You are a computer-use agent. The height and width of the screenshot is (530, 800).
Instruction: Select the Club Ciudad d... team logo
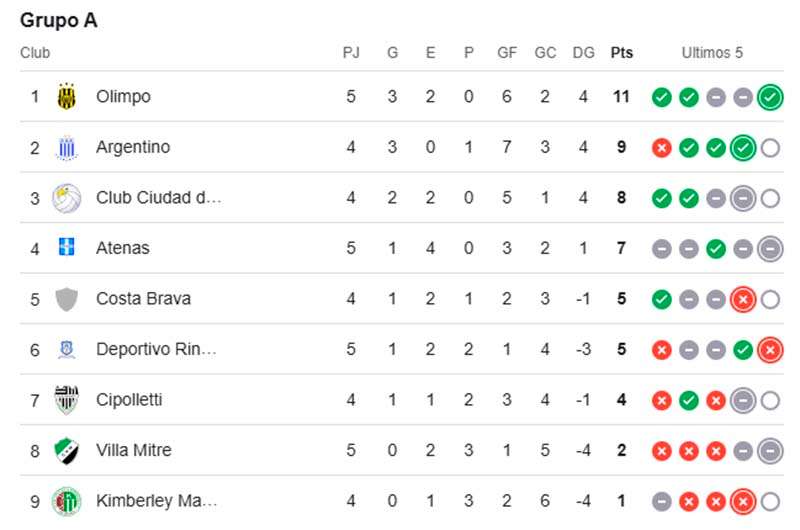[66, 198]
